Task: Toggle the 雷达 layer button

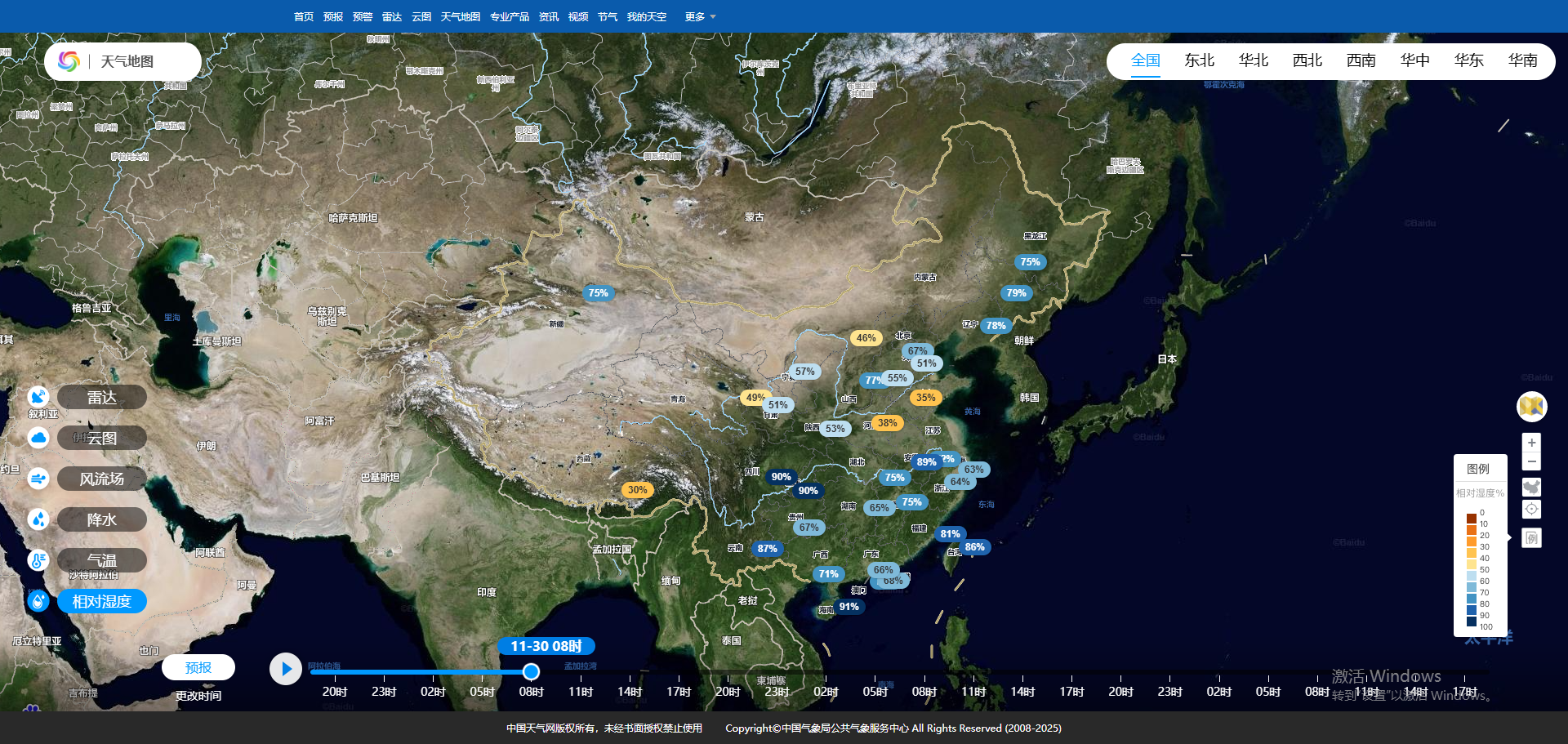Action: click(x=102, y=397)
